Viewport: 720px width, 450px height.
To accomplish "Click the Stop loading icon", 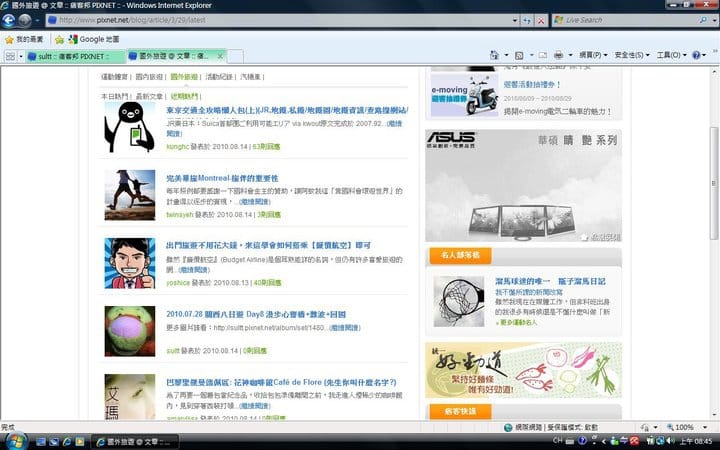I will (541, 19).
